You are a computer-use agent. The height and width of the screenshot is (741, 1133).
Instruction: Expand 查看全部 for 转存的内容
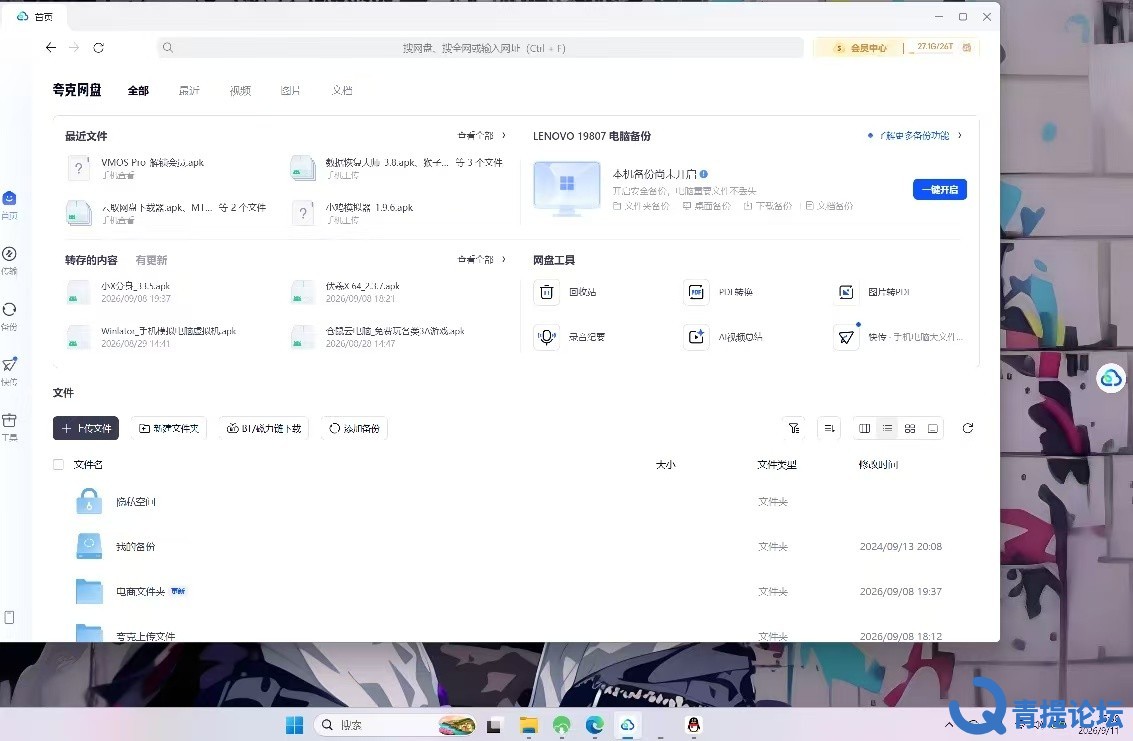[x=482, y=260]
